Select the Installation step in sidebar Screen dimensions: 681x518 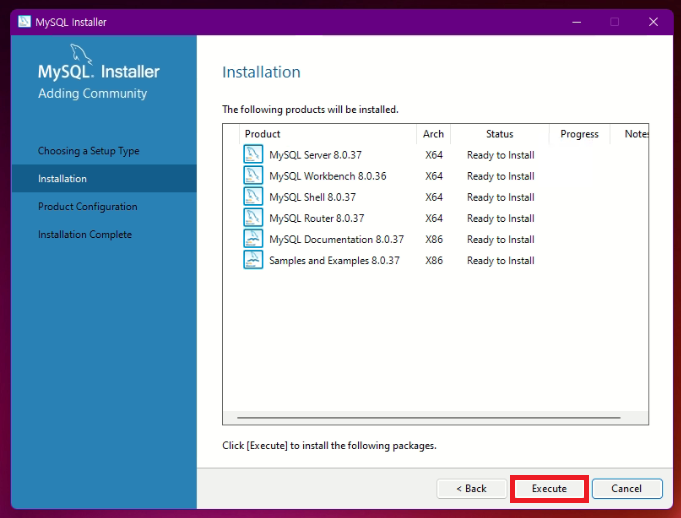click(104, 178)
